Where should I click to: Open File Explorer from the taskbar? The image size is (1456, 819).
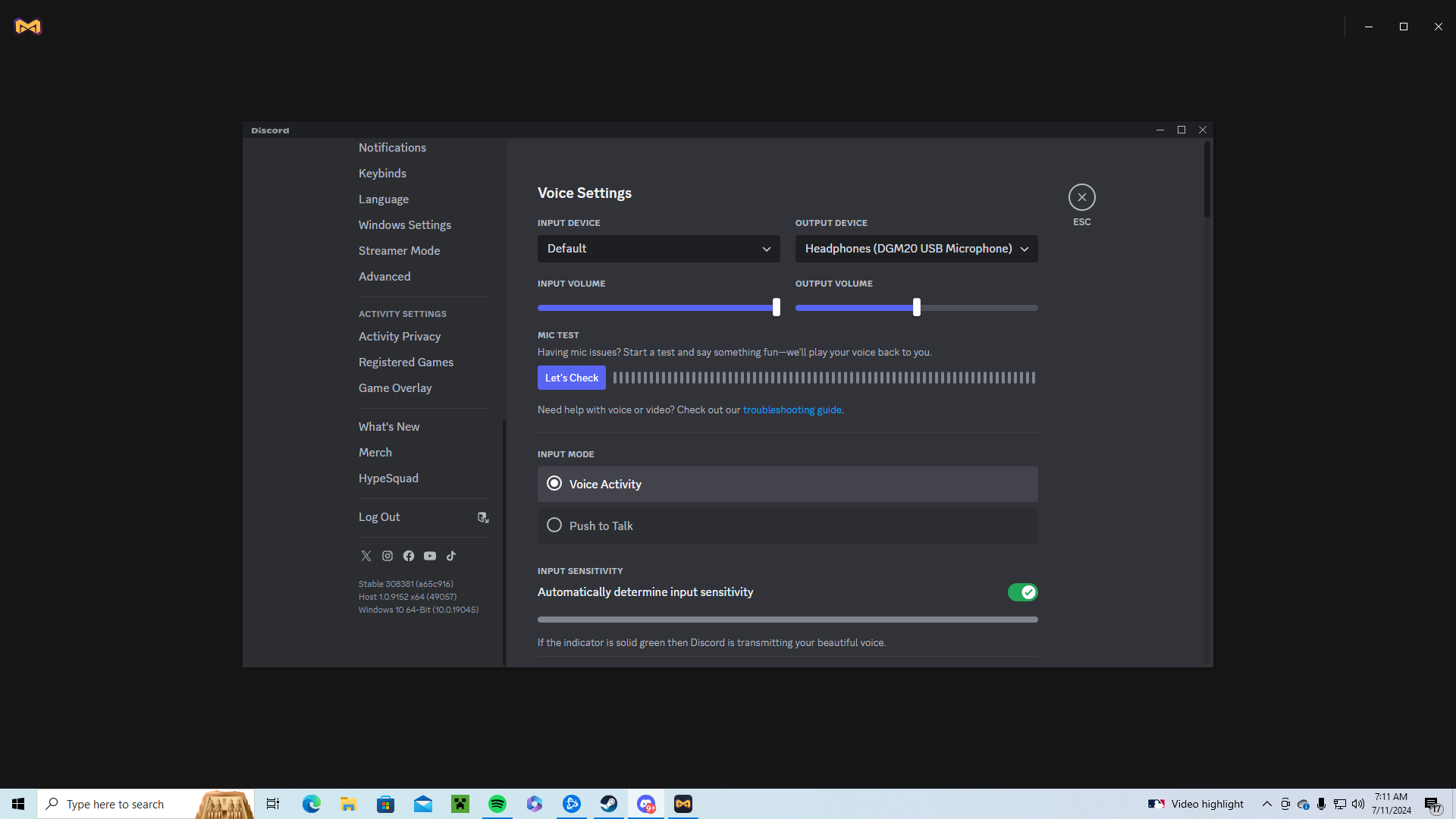349,804
